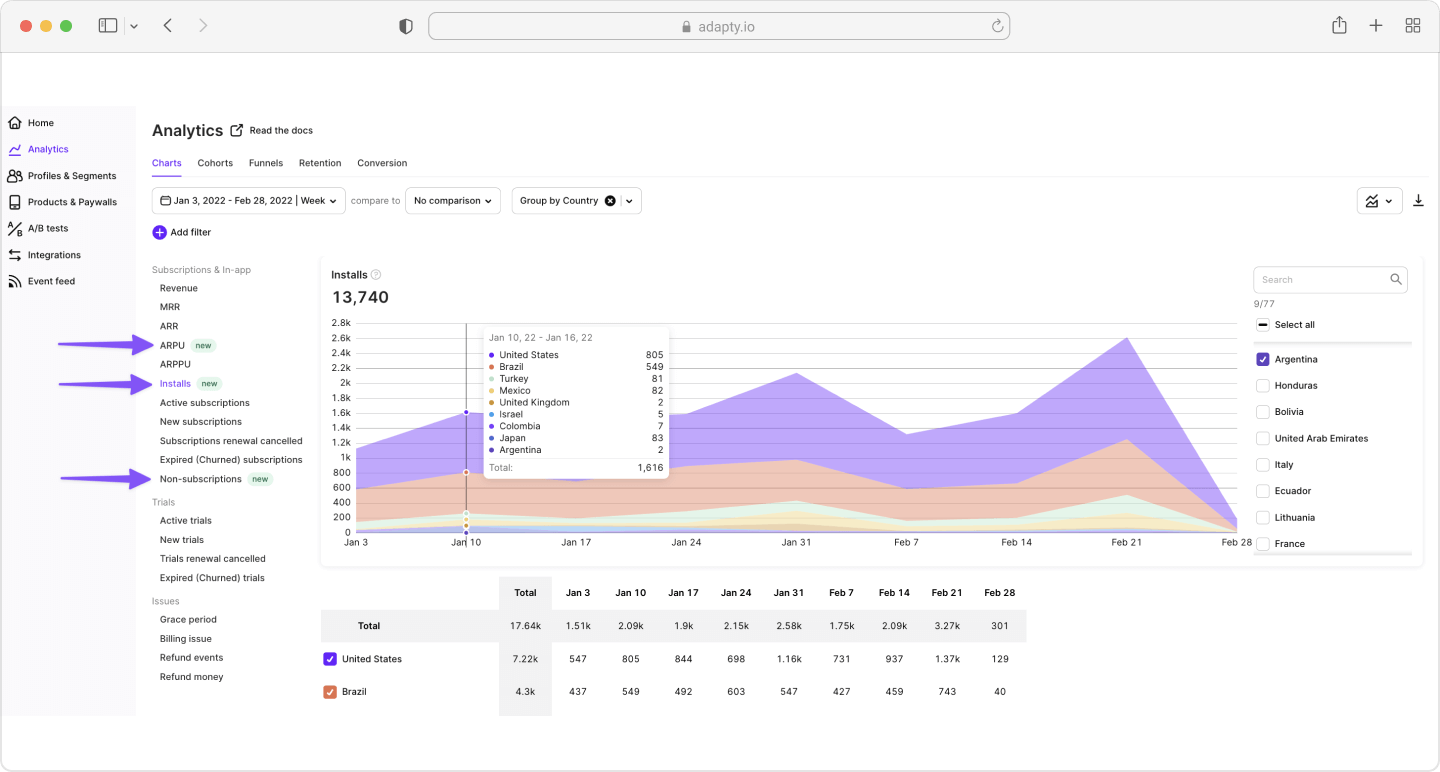Expand the No comparison dropdown
The image size is (1440, 772).
point(453,201)
